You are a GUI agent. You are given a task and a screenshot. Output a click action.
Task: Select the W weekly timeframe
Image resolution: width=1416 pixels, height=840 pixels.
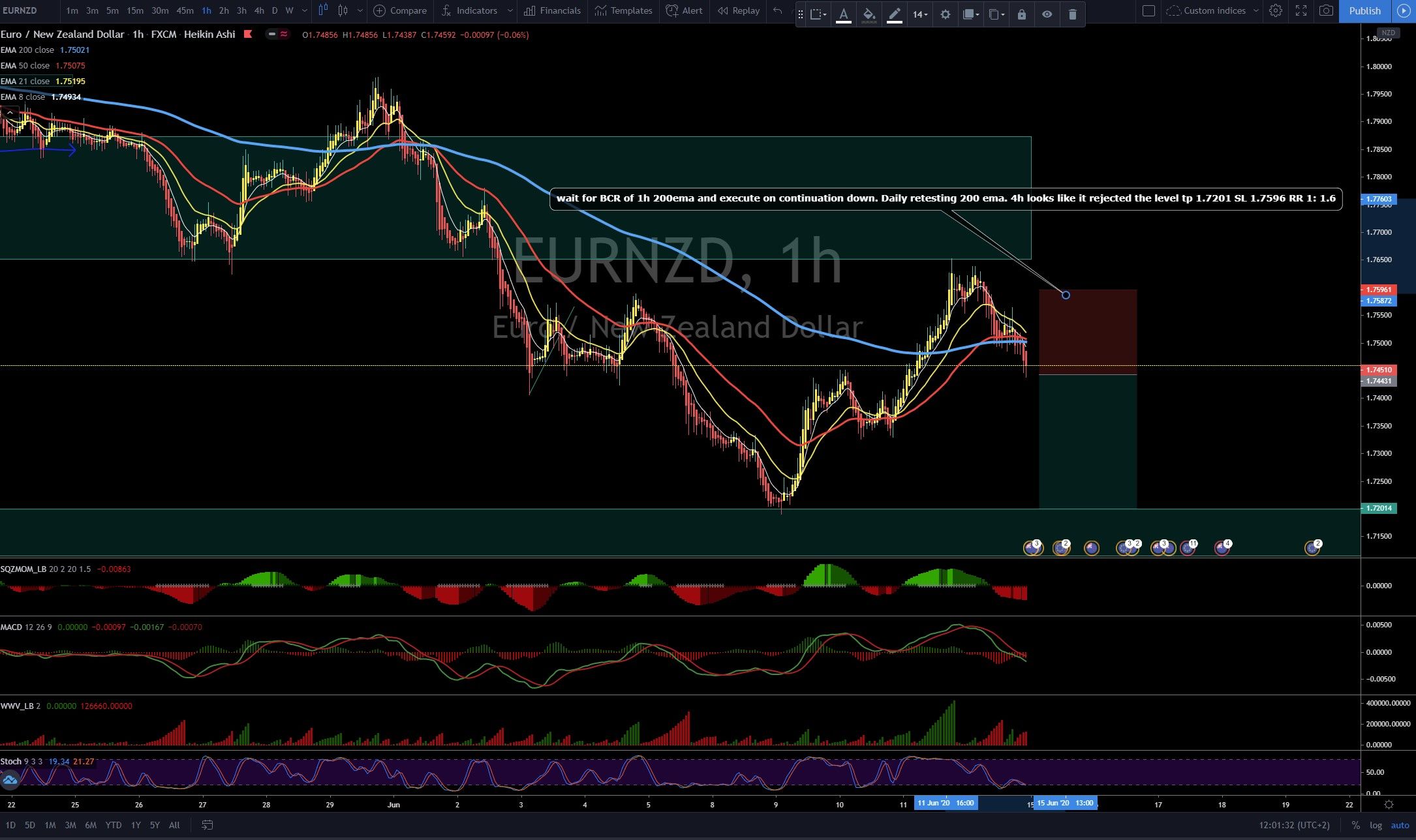pos(290,10)
